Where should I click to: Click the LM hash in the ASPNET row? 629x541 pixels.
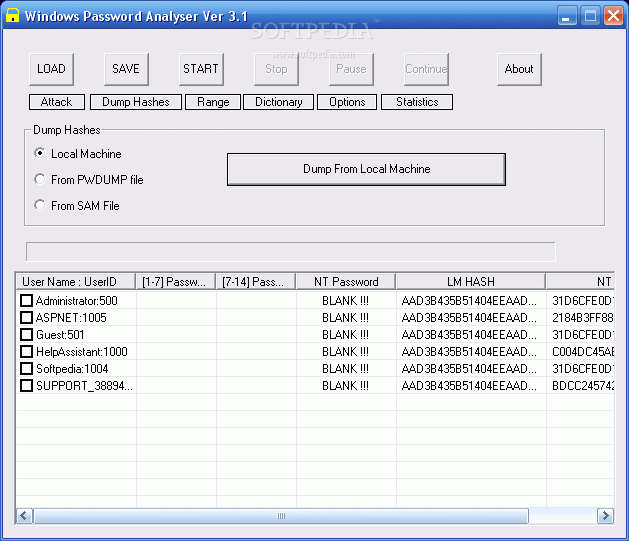pyautogui.click(x=469, y=318)
